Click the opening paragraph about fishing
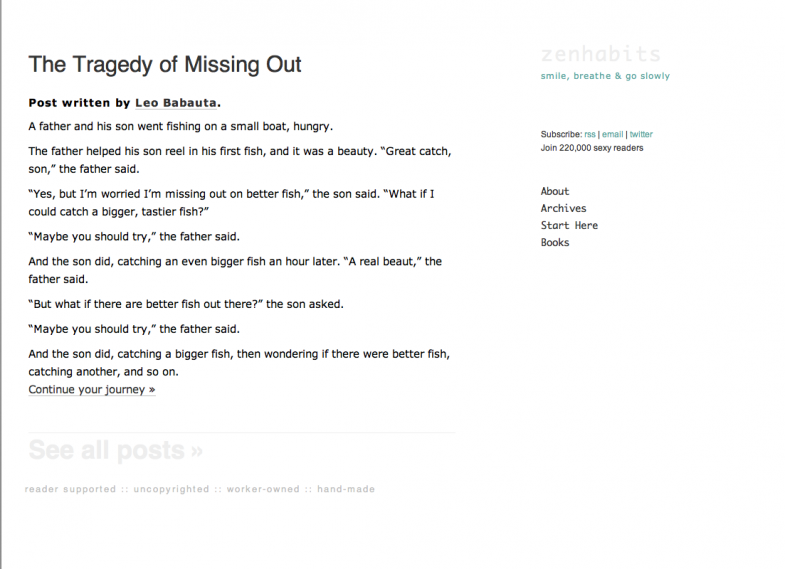The height and width of the screenshot is (569, 785). pos(180,127)
